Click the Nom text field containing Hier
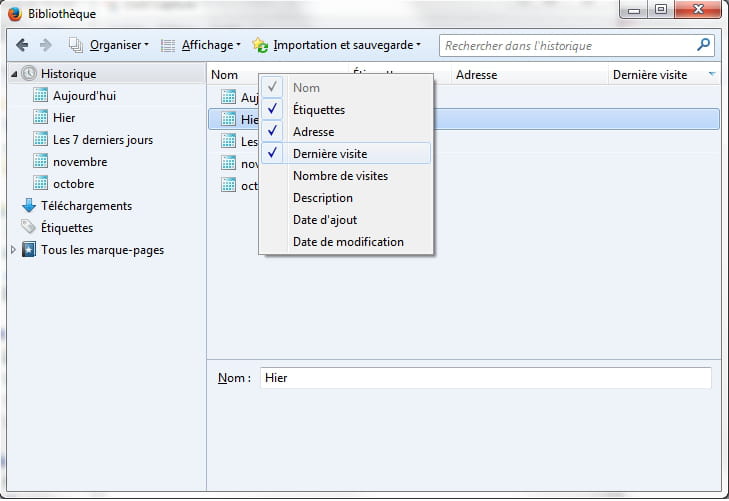Screen dimensions: 729x501 pos(485,378)
